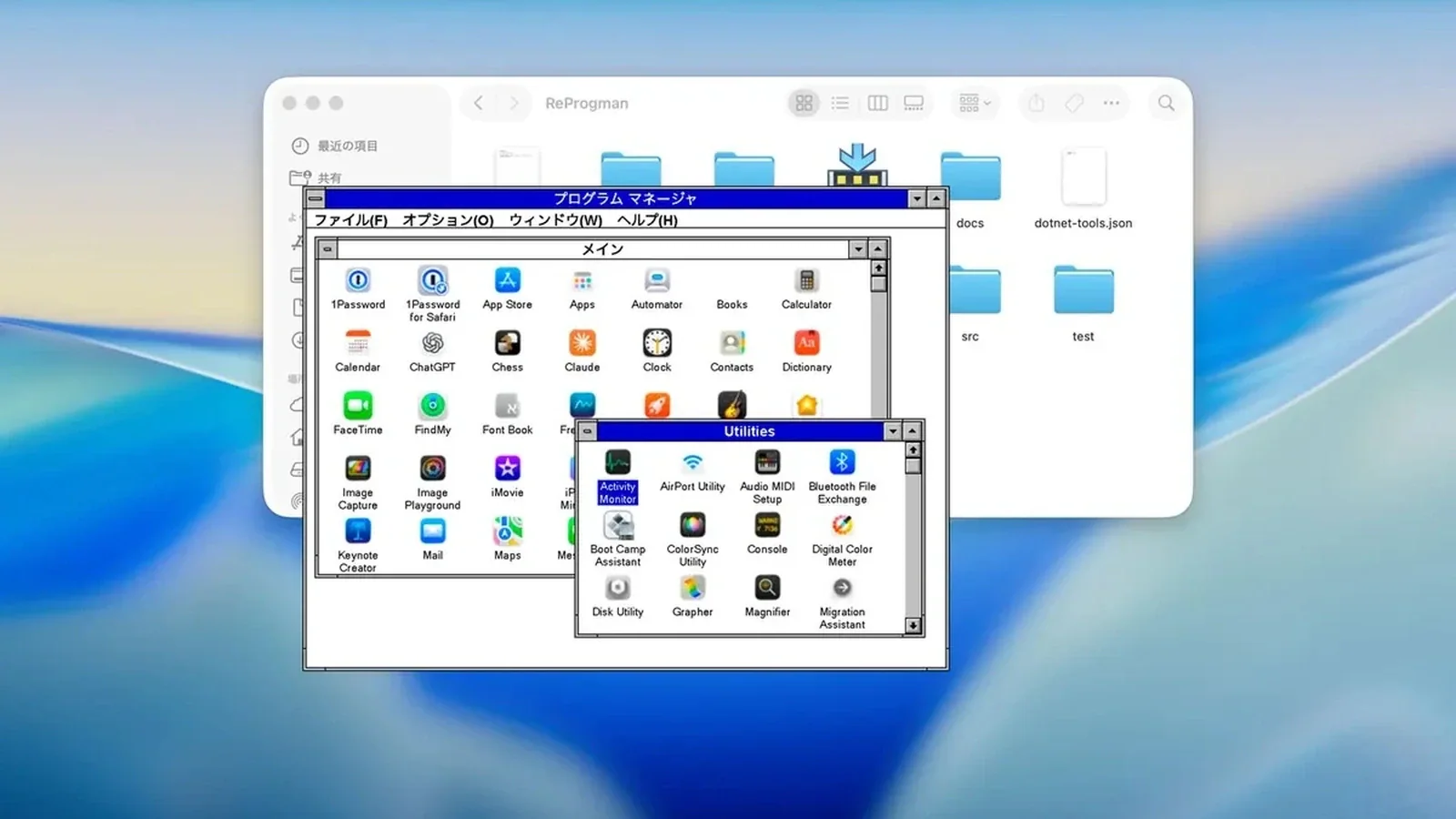Launch the Claude icon

point(582,343)
